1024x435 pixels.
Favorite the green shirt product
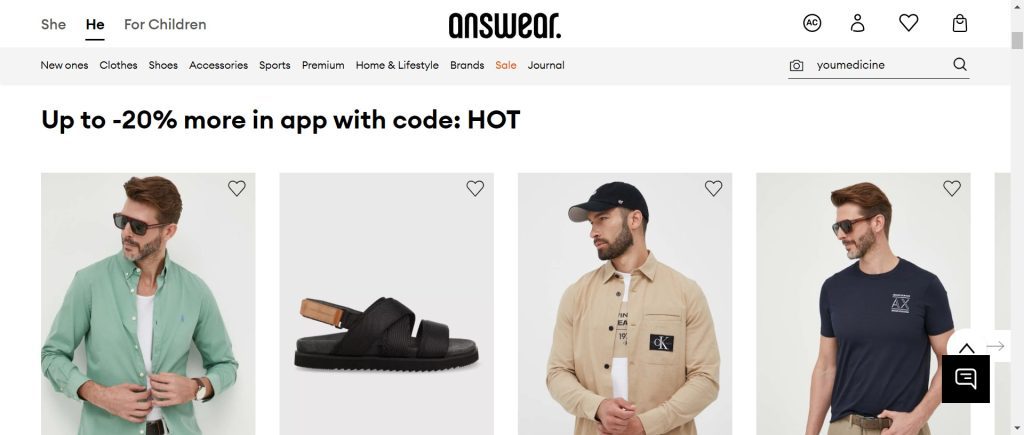click(x=236, y=188)
